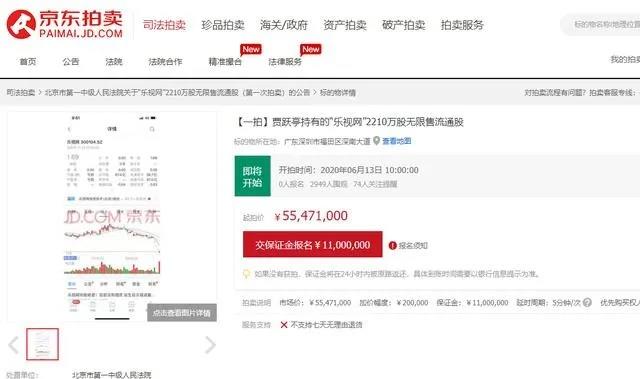This screenshot has width=640, height=379.
Task: Open 法院合作 in secondary navigation
Action: coord(165,62)
